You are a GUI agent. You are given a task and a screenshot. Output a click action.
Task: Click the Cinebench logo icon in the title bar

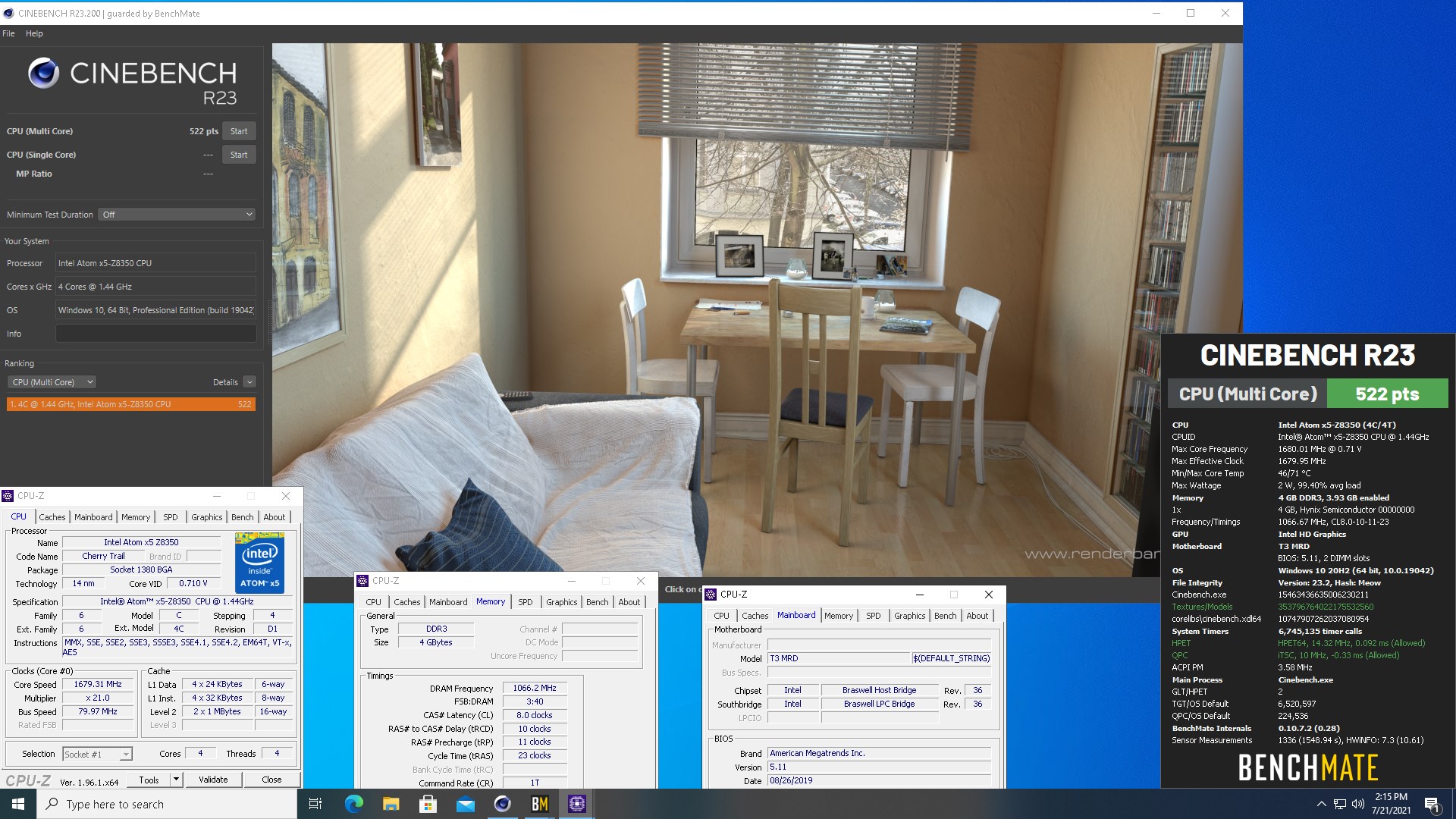tap(8, 13)
